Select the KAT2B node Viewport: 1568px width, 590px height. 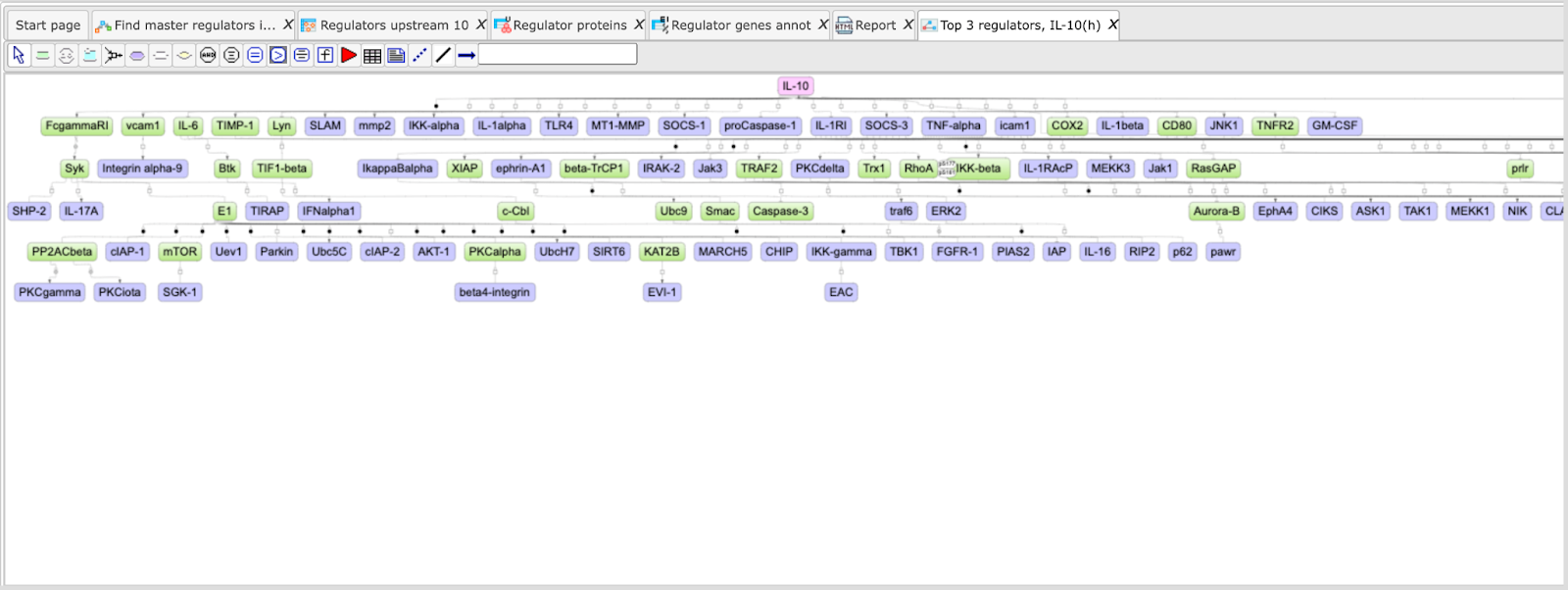click(661, 252)
